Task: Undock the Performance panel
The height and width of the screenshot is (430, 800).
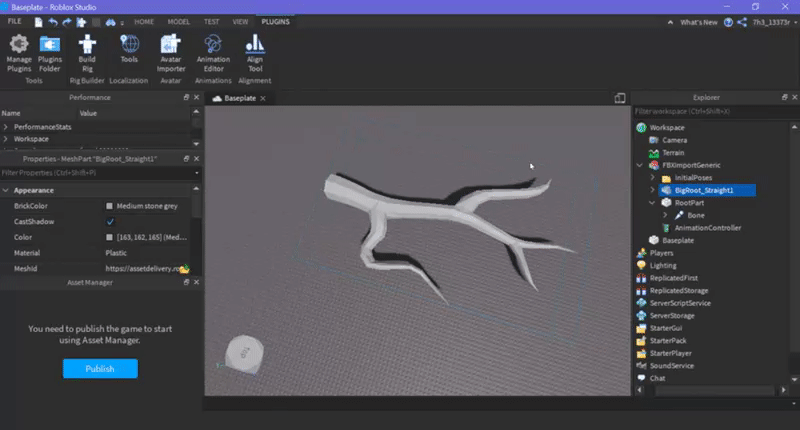Action: click(186, 97)
